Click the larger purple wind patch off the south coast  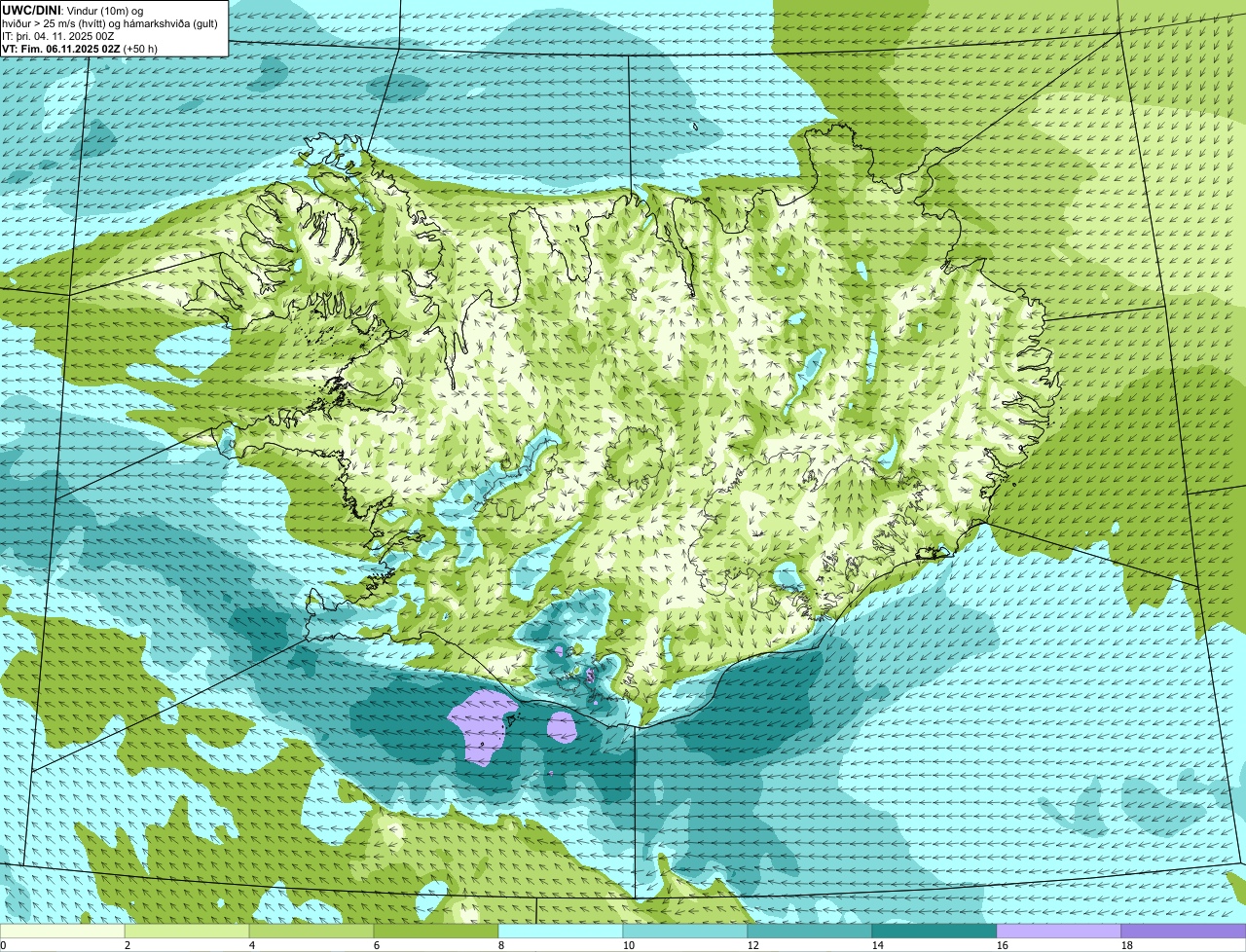click(482, 727)
